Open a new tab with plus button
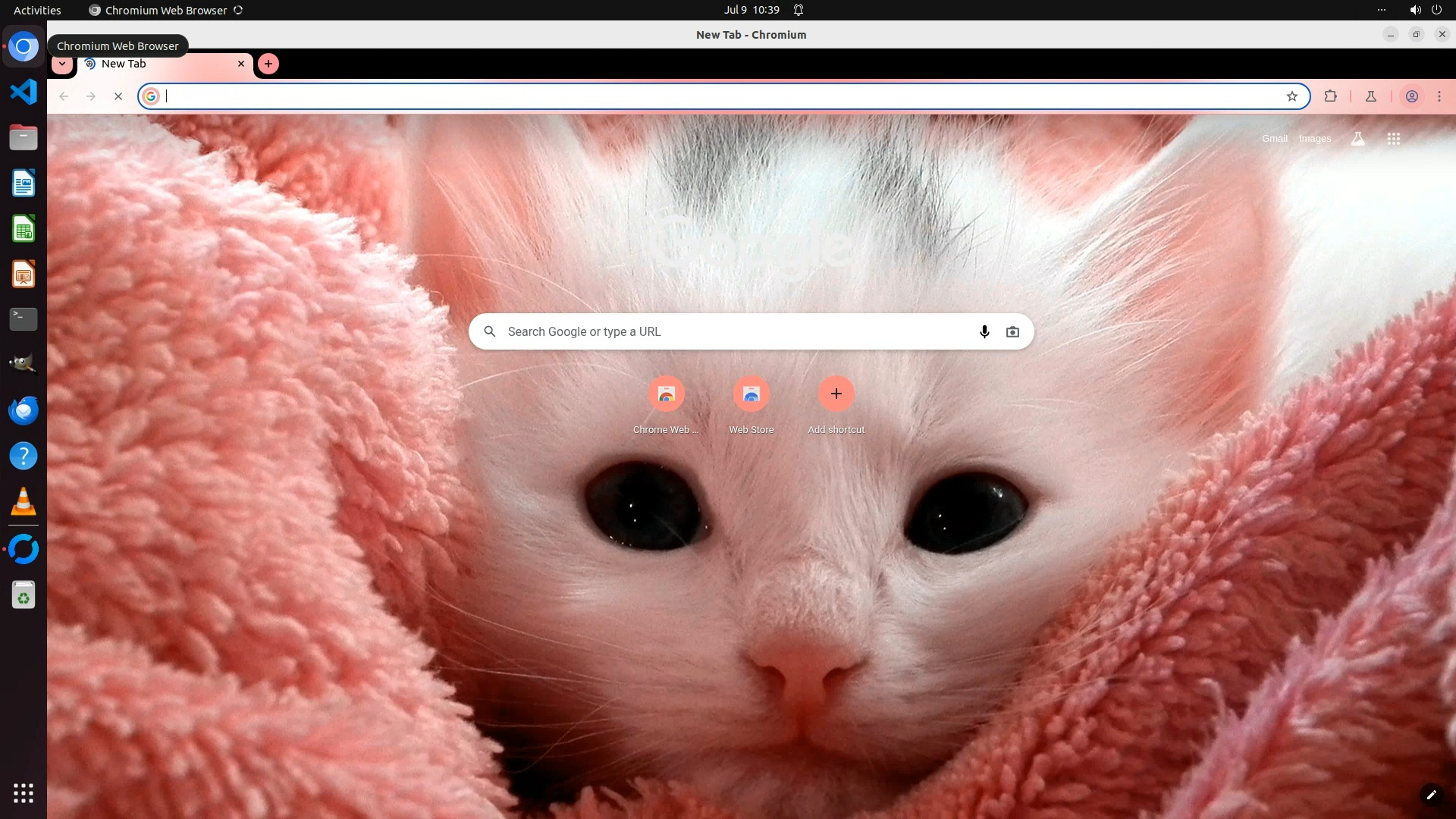The width and height of the screenshot is (1456, 819). 268,64
